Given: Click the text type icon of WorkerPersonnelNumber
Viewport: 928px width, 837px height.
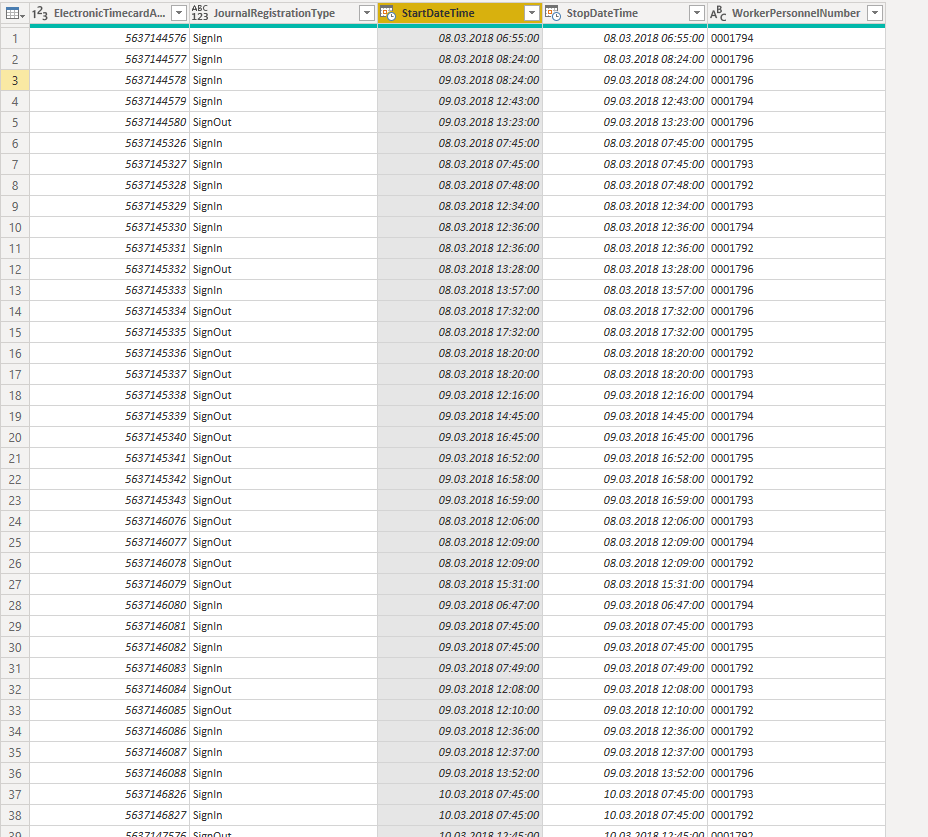Looking at the screenshot, I should coord(718,13).
